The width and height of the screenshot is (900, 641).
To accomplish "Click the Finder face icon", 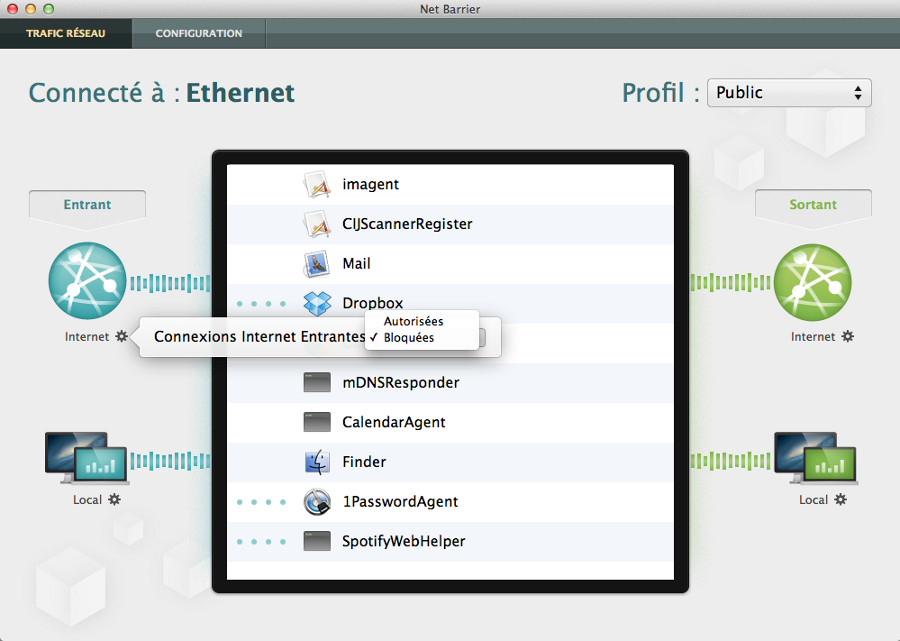I will pos(317,462).
